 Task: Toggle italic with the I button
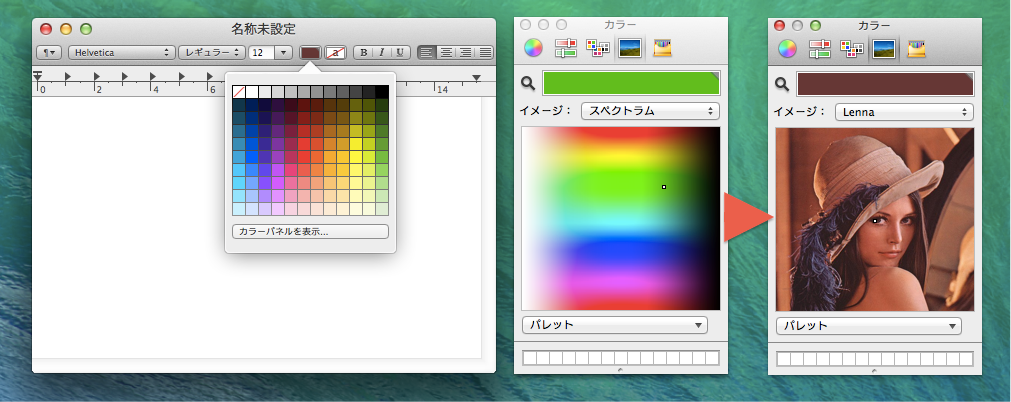[382, 52]
